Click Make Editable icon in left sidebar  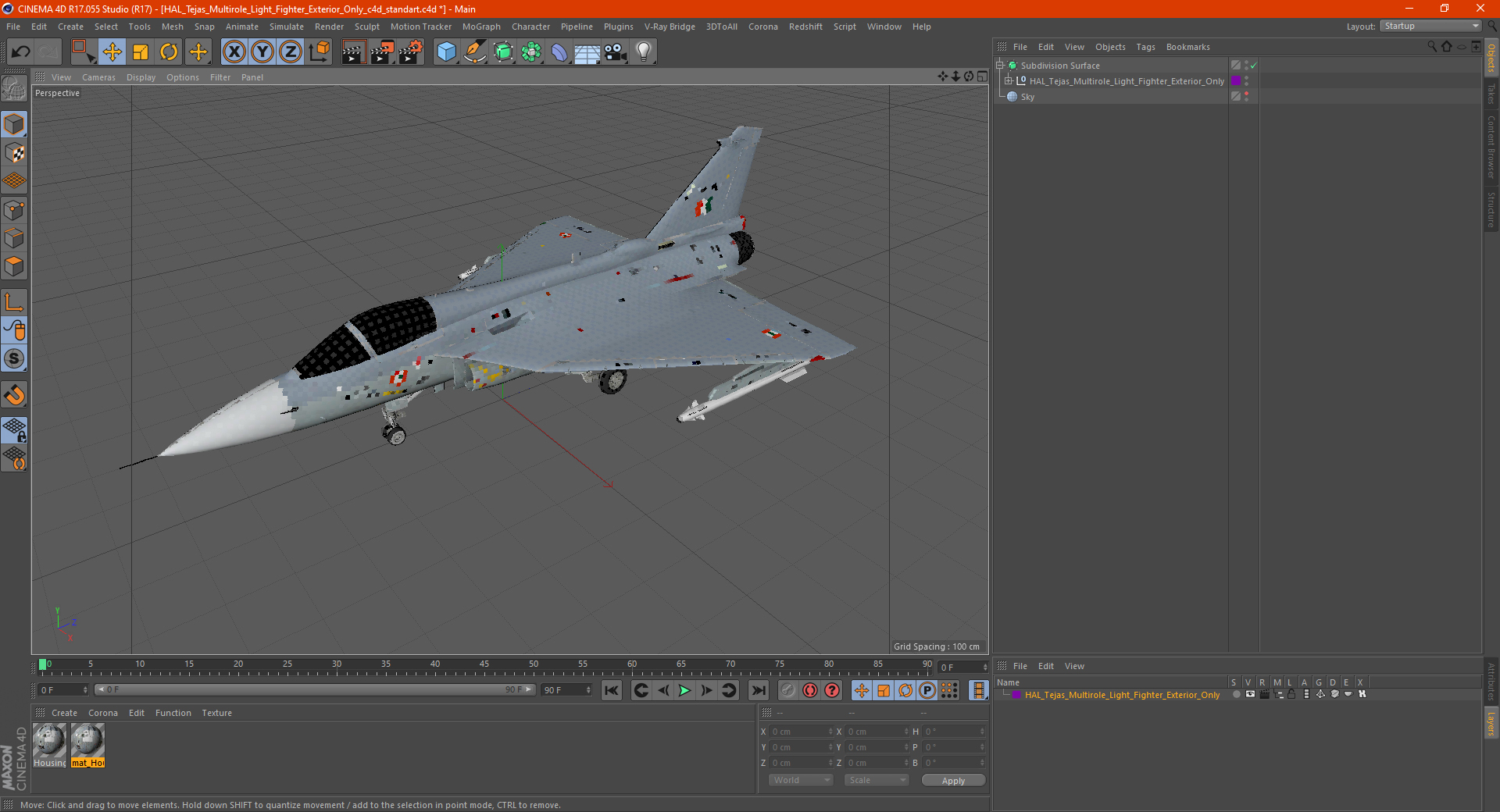[15, 89]
